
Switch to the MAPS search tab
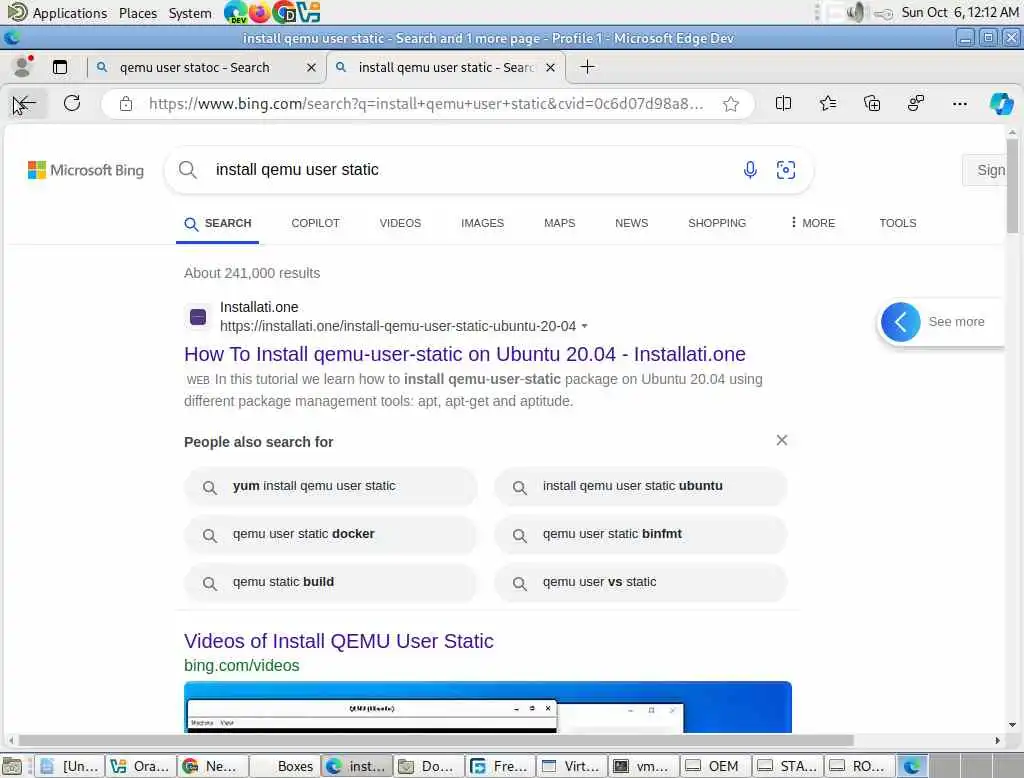tap(560, 223)
